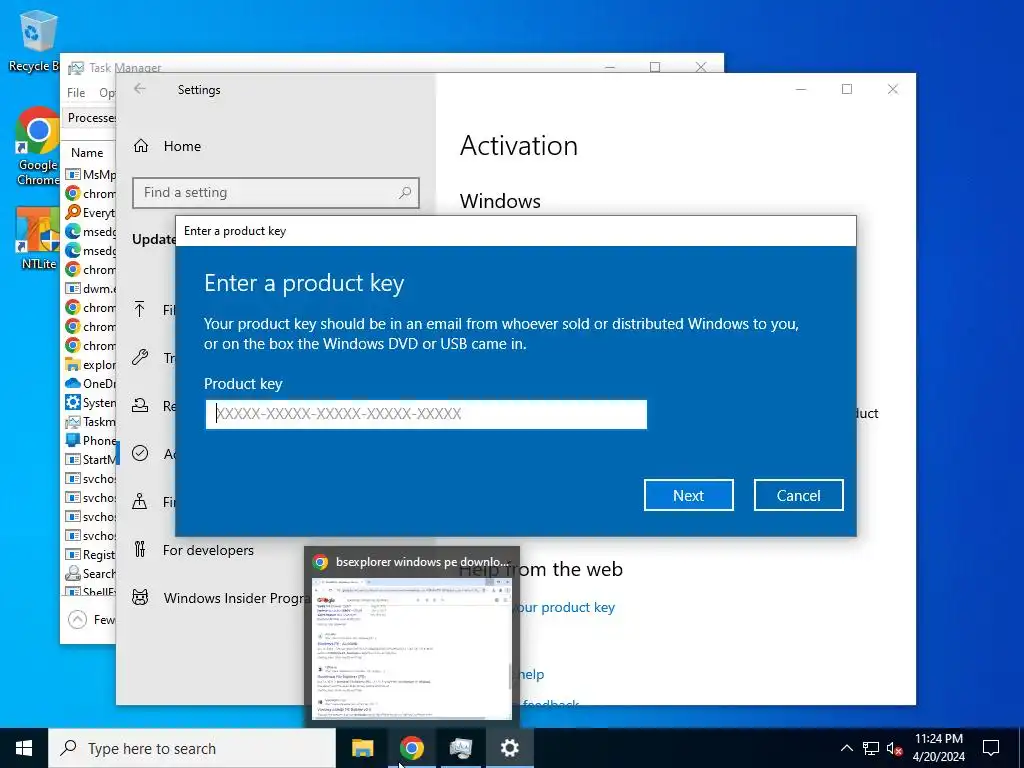Viewport: 1024px width, 768px height.
Task: Select the Registry process in Task Manager
Action: point(90,554)
